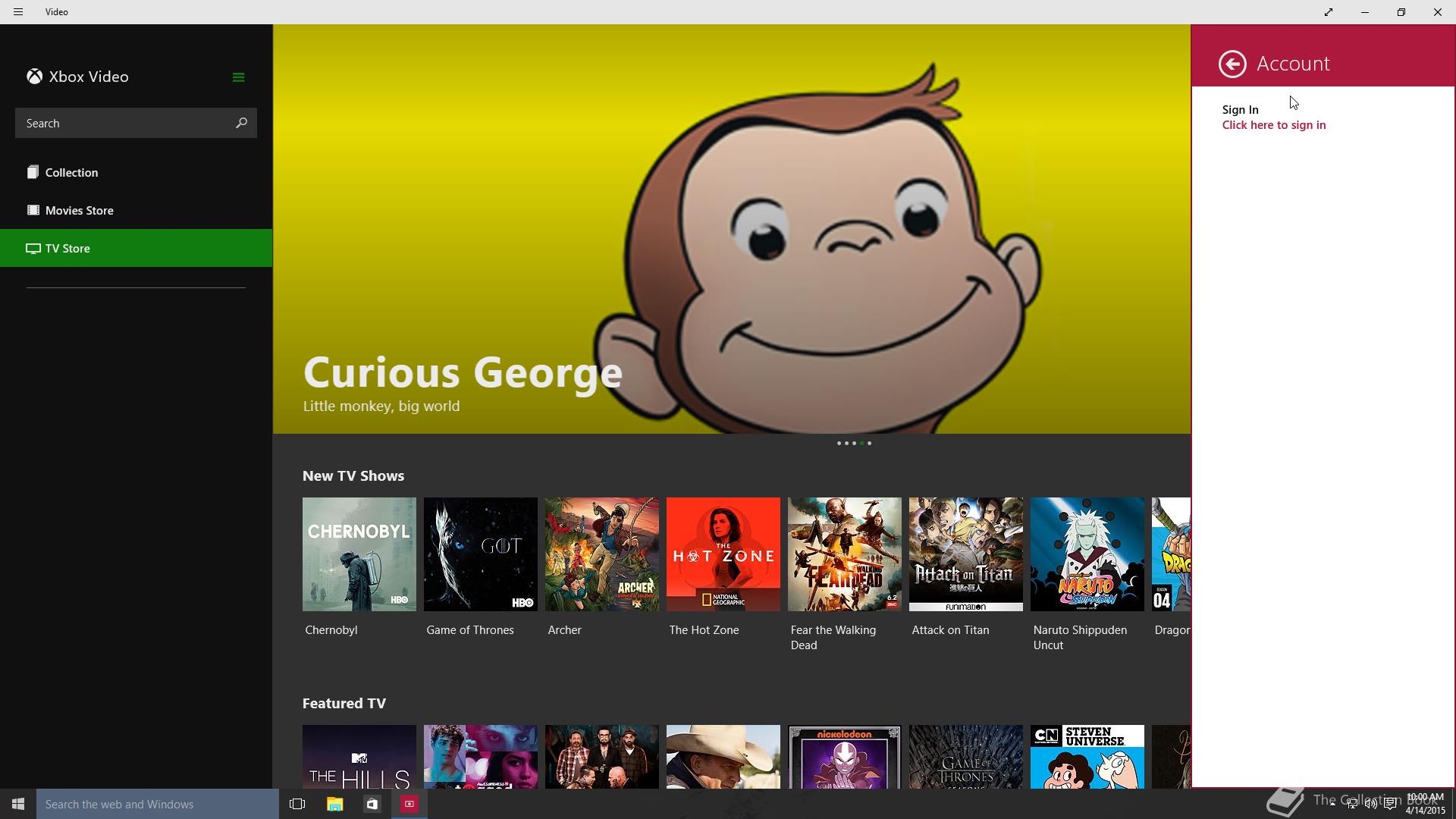Toggle full screen with the diagonal arrows icon
This screenshot has height=819, width=1456.
coord(1329,12)
